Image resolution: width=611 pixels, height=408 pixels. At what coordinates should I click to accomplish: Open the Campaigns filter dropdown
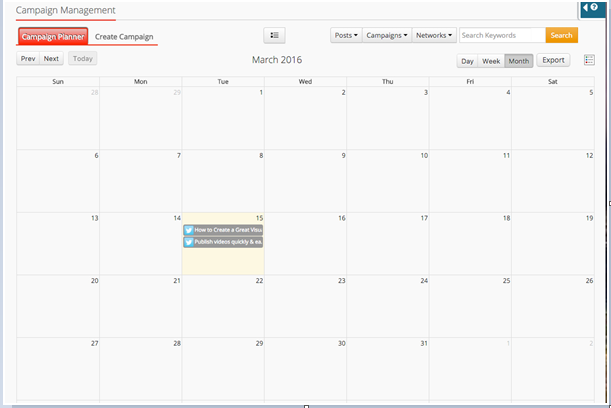pos(385,35)
